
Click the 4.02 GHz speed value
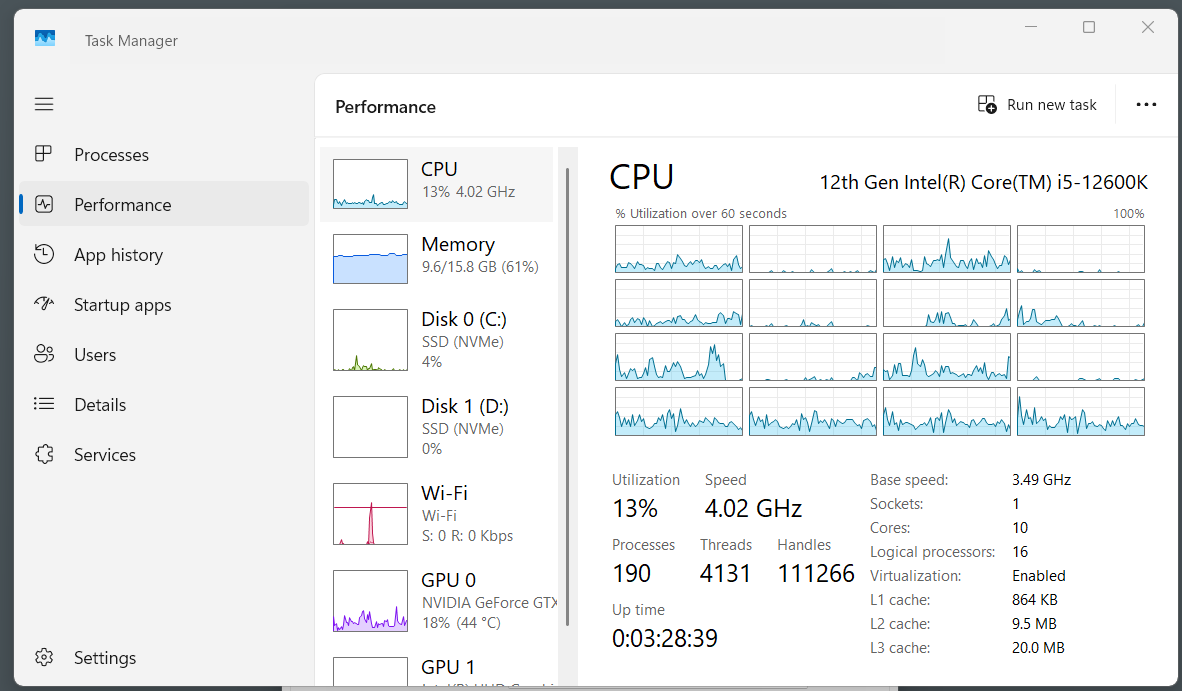click(x=753, y=509)
